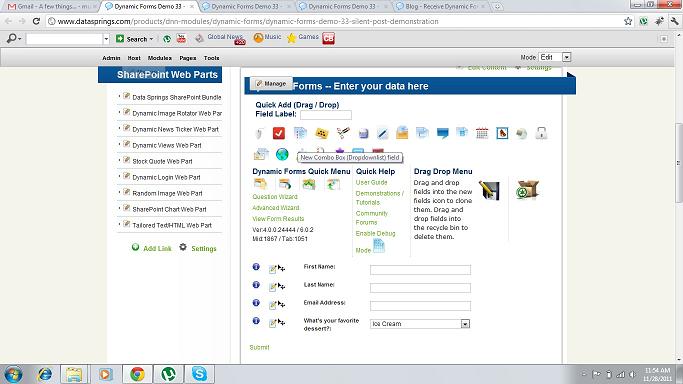Click the info icon beside First Name
This screenshot has height=384, width=683.
tap(256, 266)
